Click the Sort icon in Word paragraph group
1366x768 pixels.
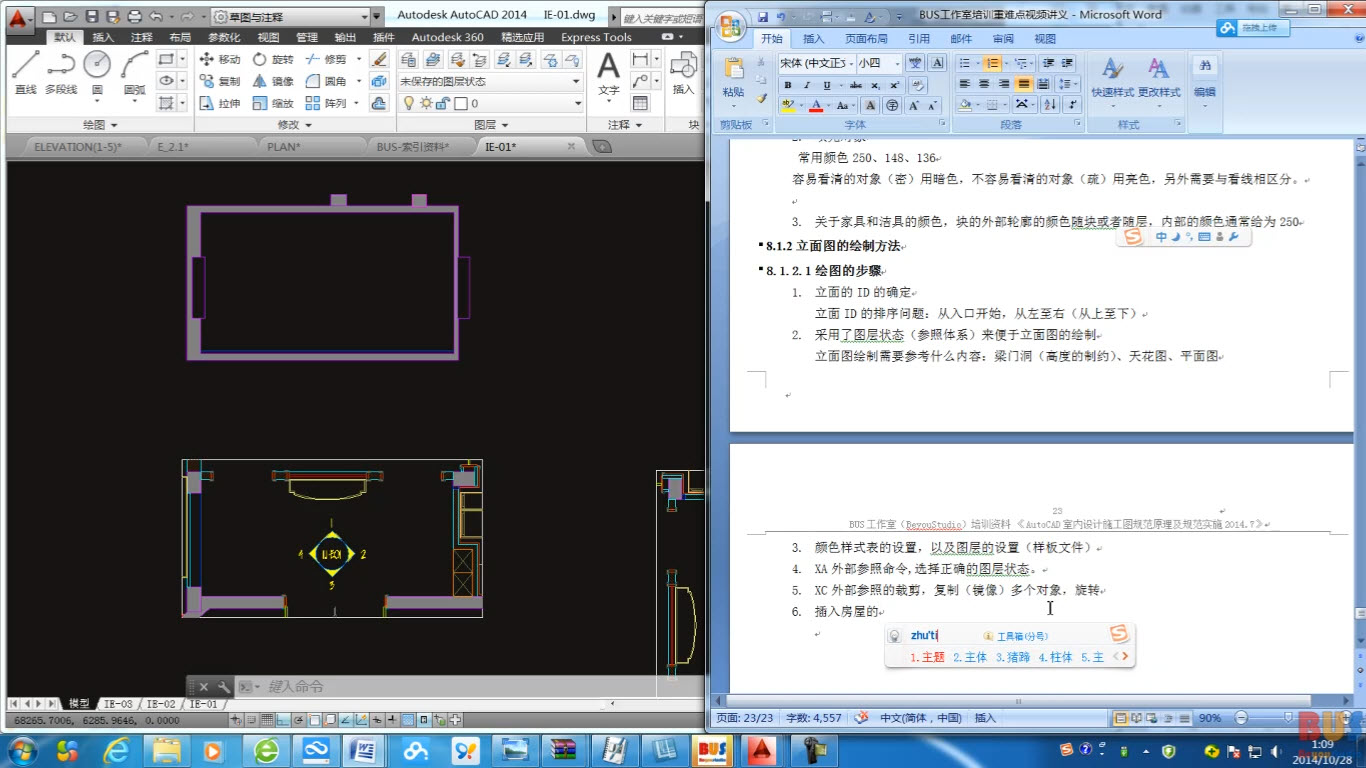coord(1050,104)
